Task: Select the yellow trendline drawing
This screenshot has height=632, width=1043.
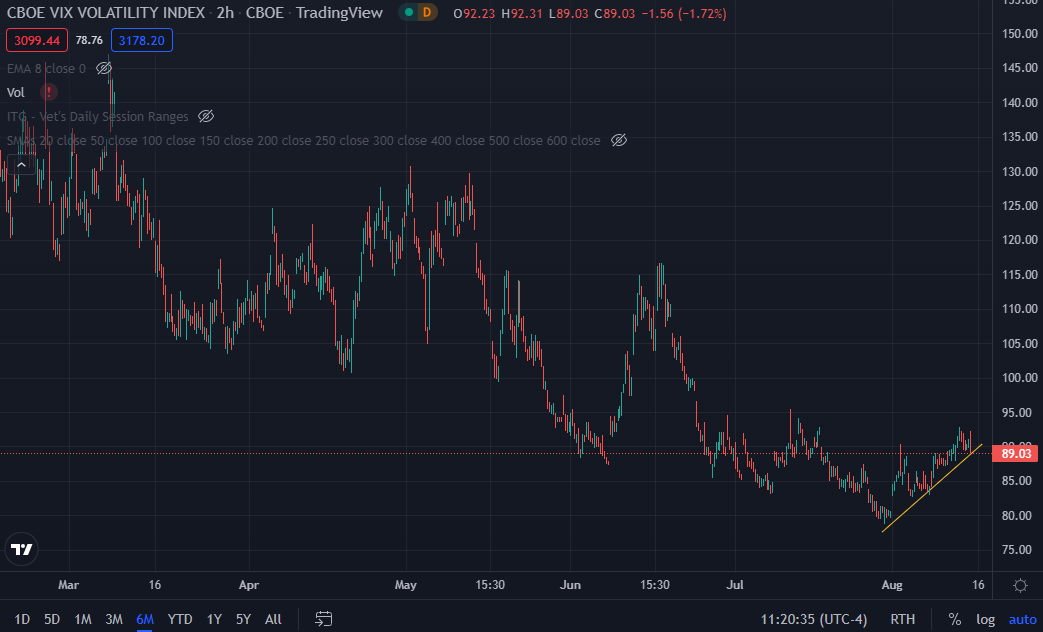Action: 933,488
